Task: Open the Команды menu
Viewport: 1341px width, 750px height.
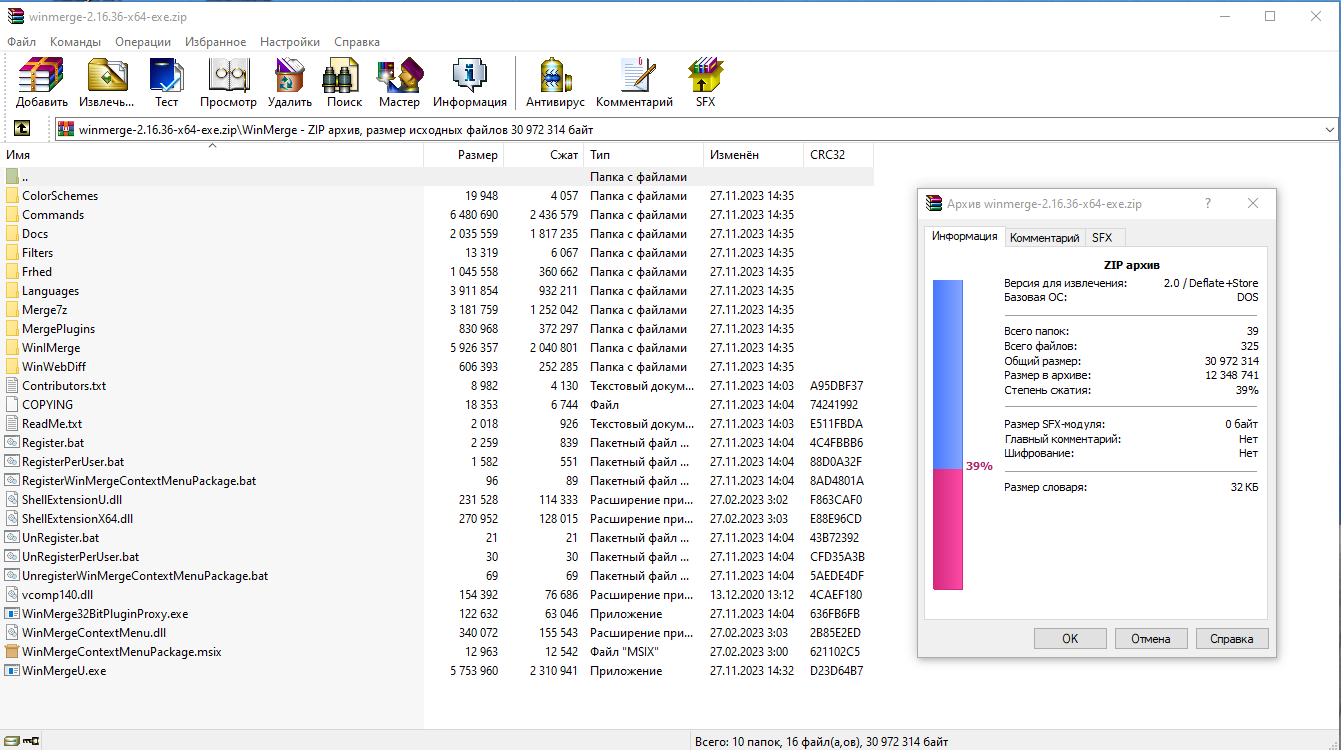Action: pyautogui.click(x=75, y=42)
